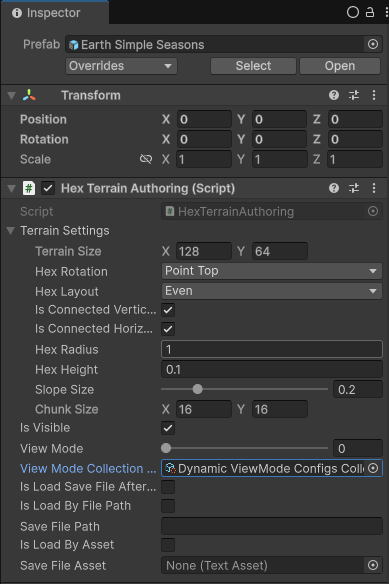Click the Inspector debug mode circle icon

coord(352,12)
